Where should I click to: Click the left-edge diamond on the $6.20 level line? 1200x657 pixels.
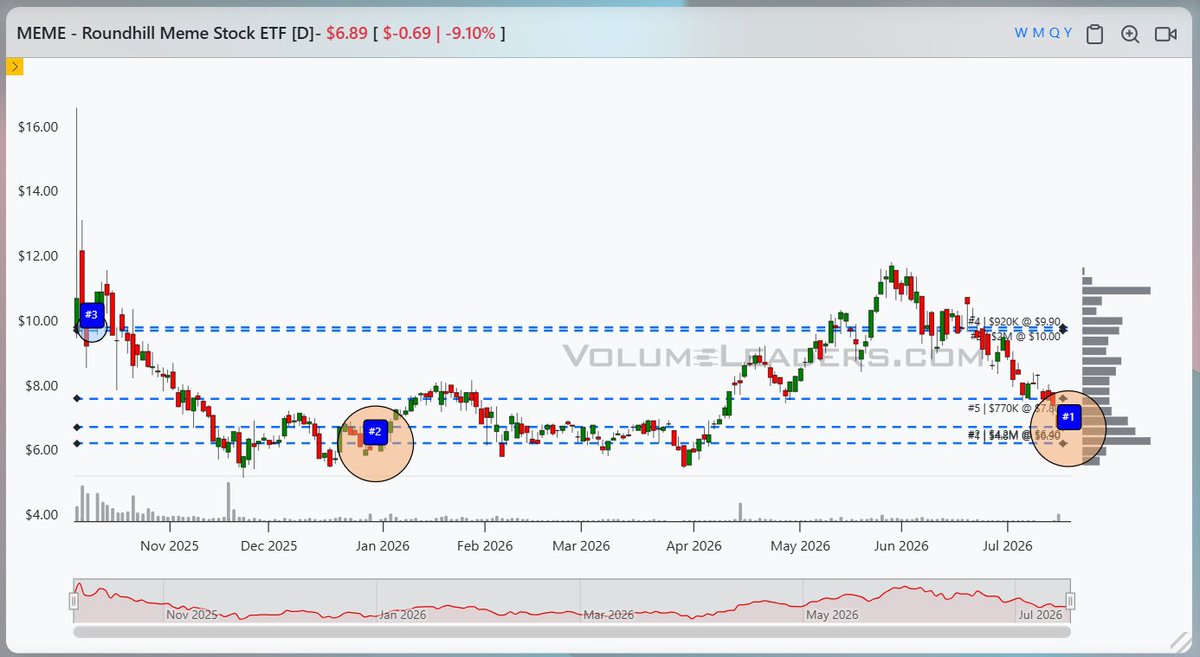click(x=78, y=443)
